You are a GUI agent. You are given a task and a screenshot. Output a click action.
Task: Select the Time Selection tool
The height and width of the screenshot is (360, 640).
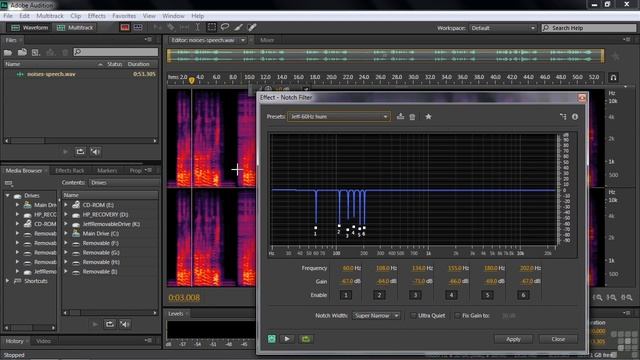pos(198,27)
